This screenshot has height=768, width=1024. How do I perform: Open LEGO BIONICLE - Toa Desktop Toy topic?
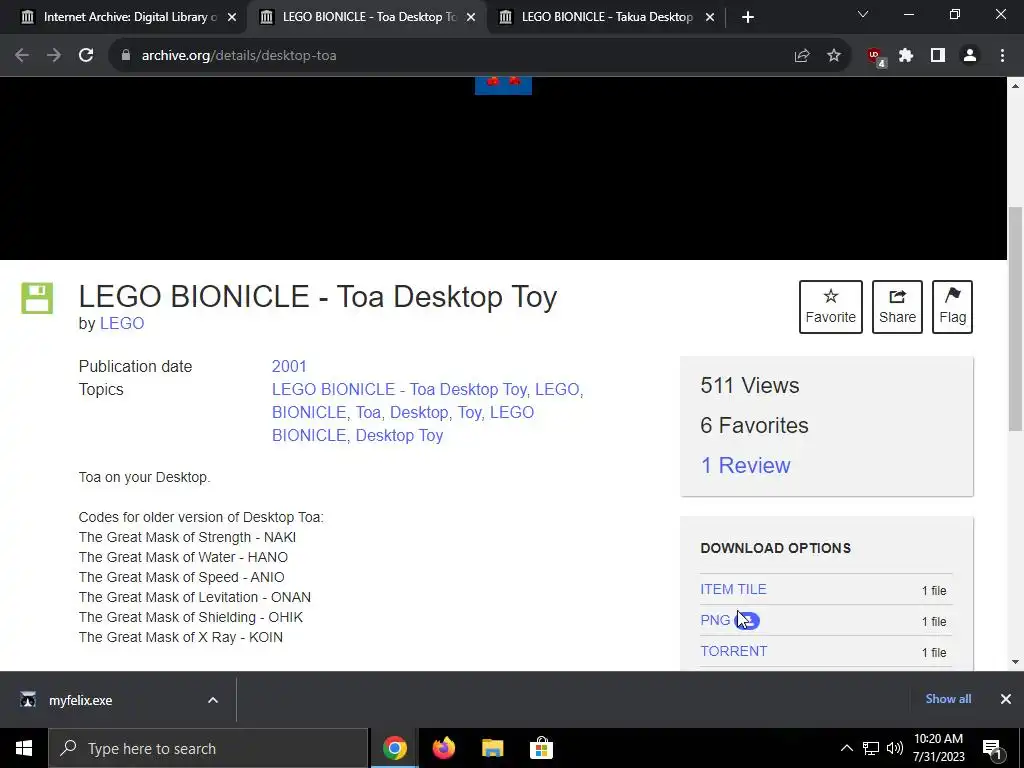[399, 389]
